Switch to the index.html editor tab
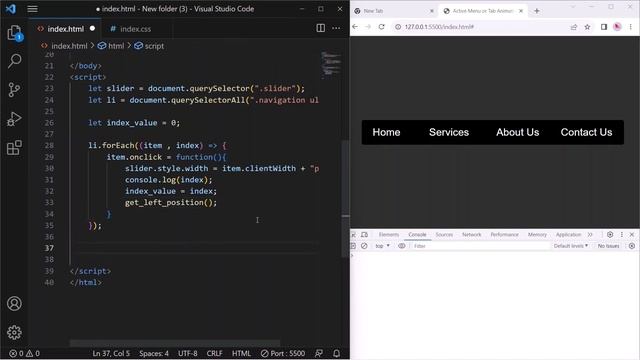Viewport: 640px width, 360px height. [65, 29]
